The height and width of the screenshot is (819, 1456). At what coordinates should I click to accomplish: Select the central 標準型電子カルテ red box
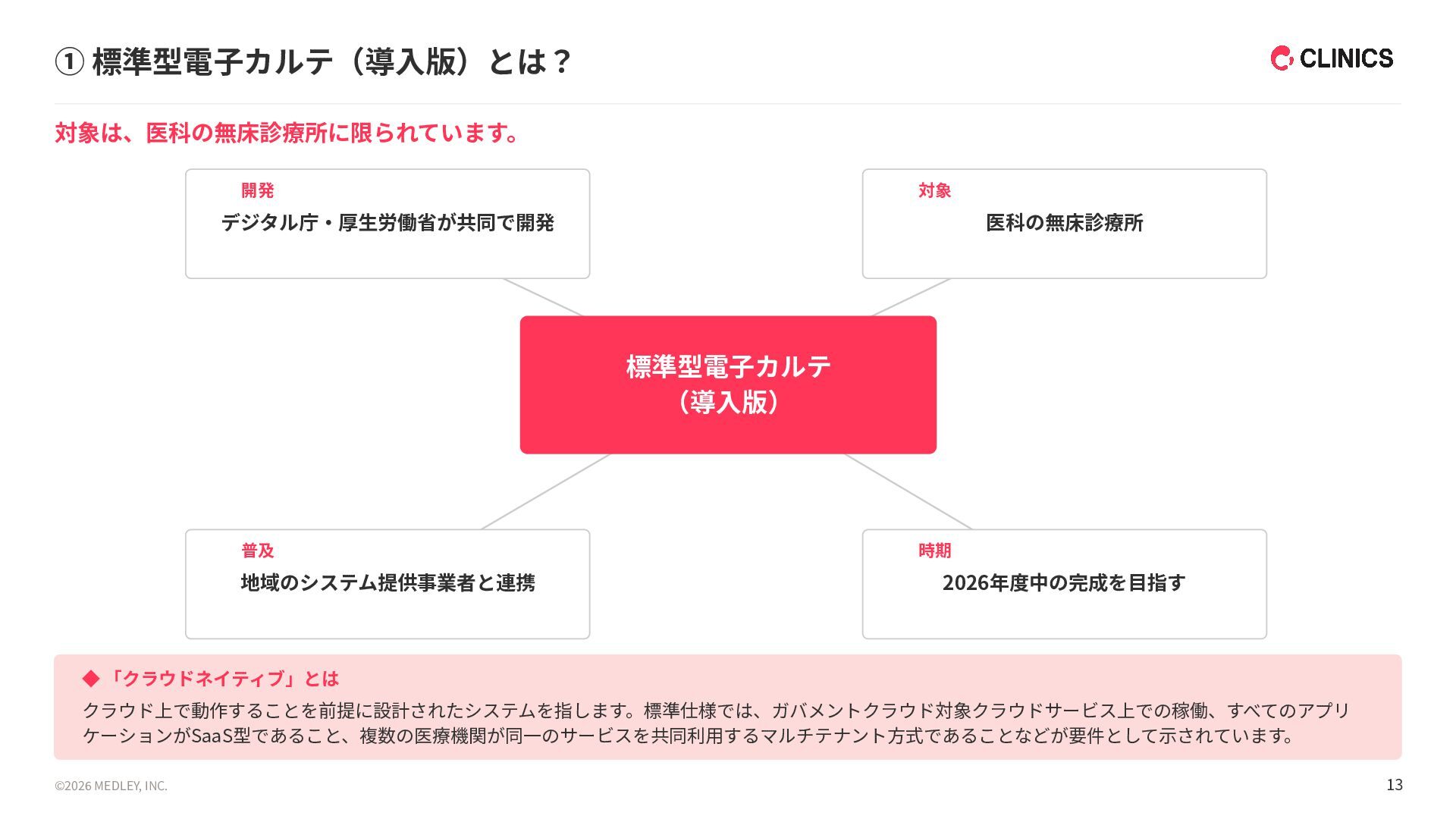tap(728, 384)
